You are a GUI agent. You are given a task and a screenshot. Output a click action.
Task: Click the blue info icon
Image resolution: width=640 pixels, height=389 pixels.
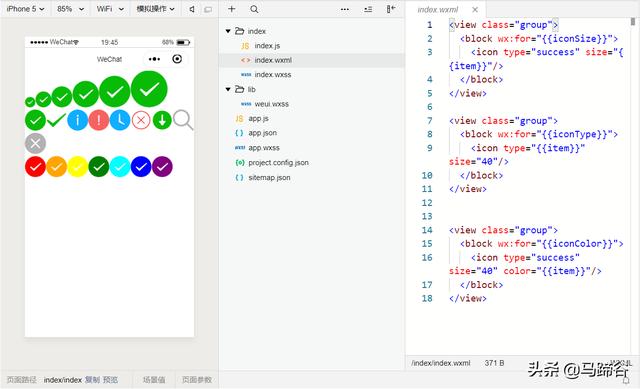click(78, 120)
